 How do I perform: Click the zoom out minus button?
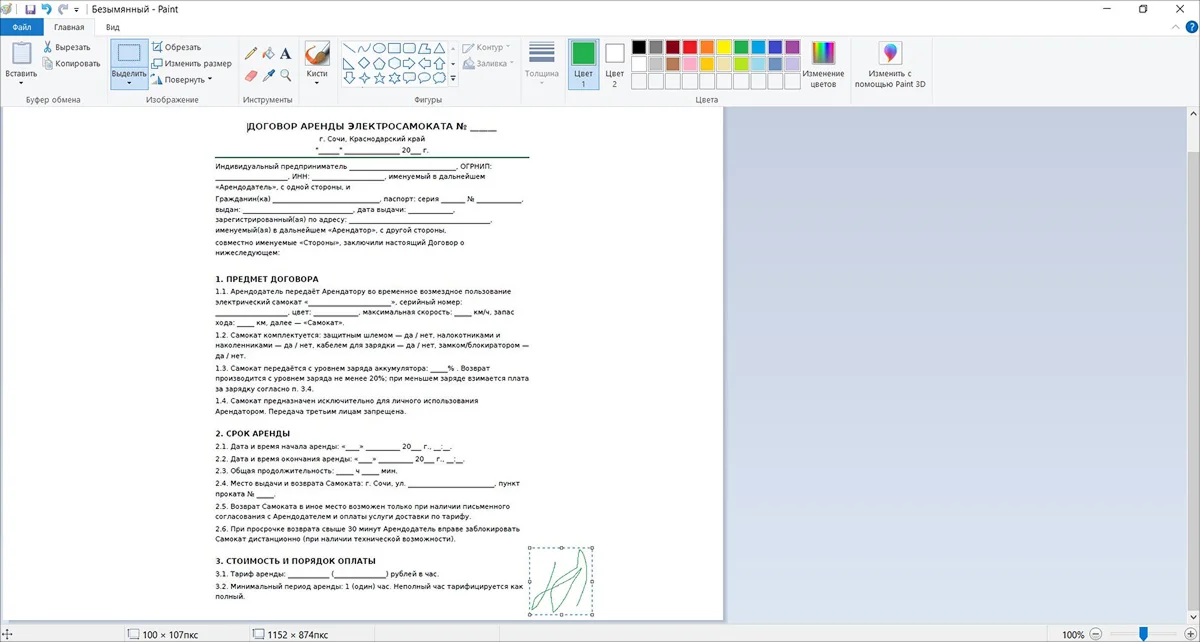tap(1097, 634)
